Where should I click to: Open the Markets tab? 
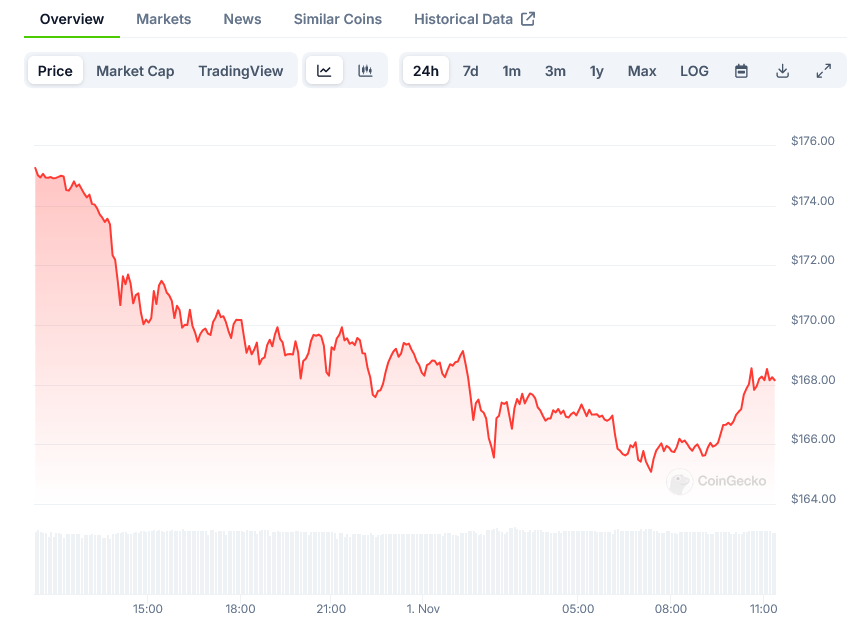tap(164, 19)
